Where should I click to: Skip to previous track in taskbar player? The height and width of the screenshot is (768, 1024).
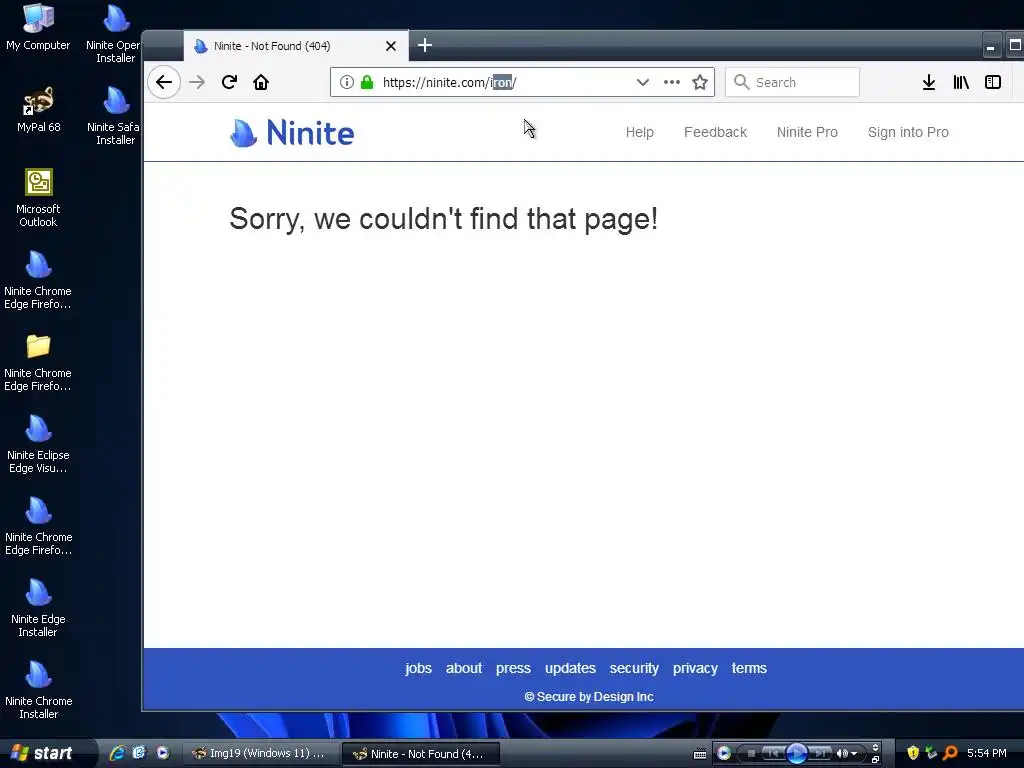click(773, 754)
